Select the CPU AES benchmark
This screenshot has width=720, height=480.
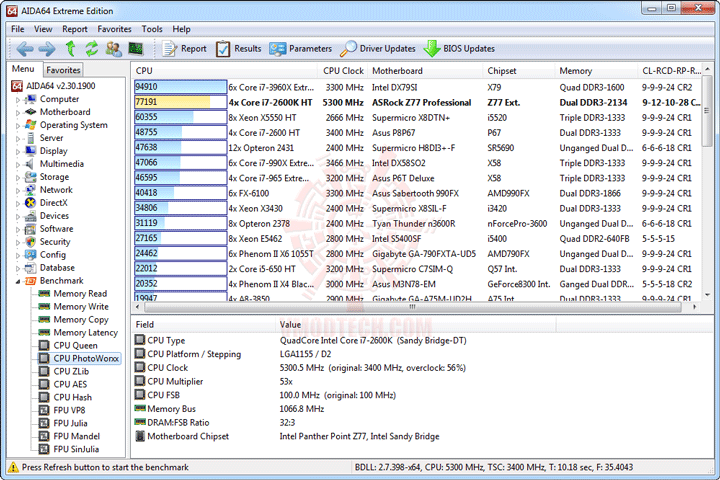[x=63, y=384]
